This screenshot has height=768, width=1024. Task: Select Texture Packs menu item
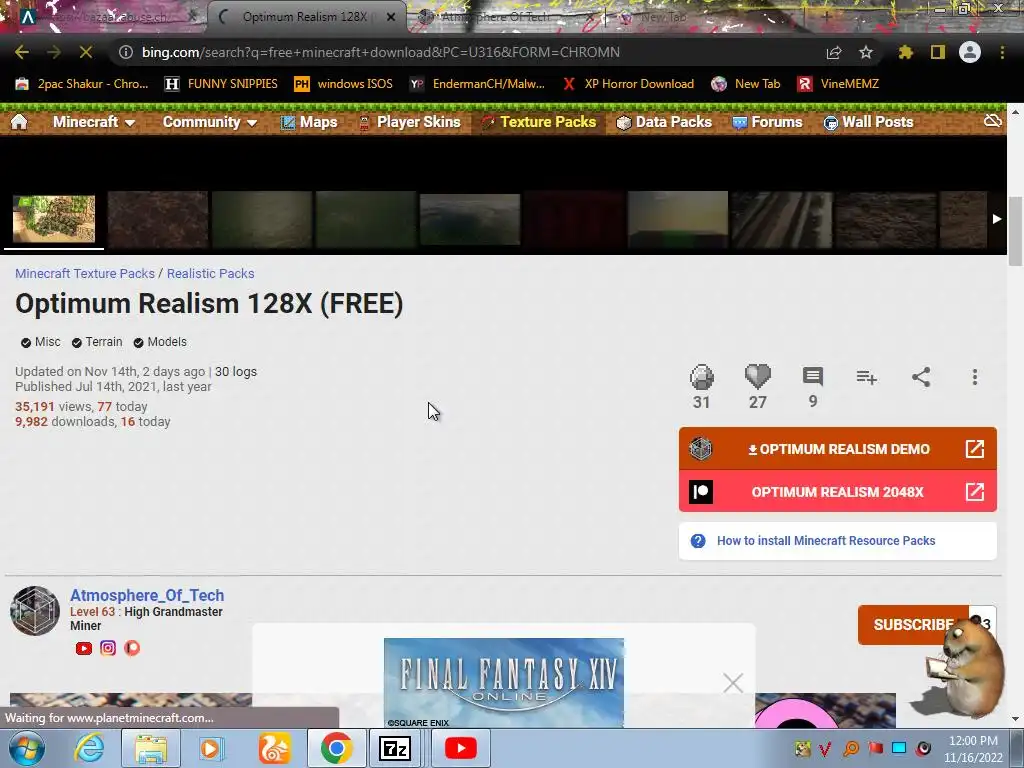pos(539,121)
